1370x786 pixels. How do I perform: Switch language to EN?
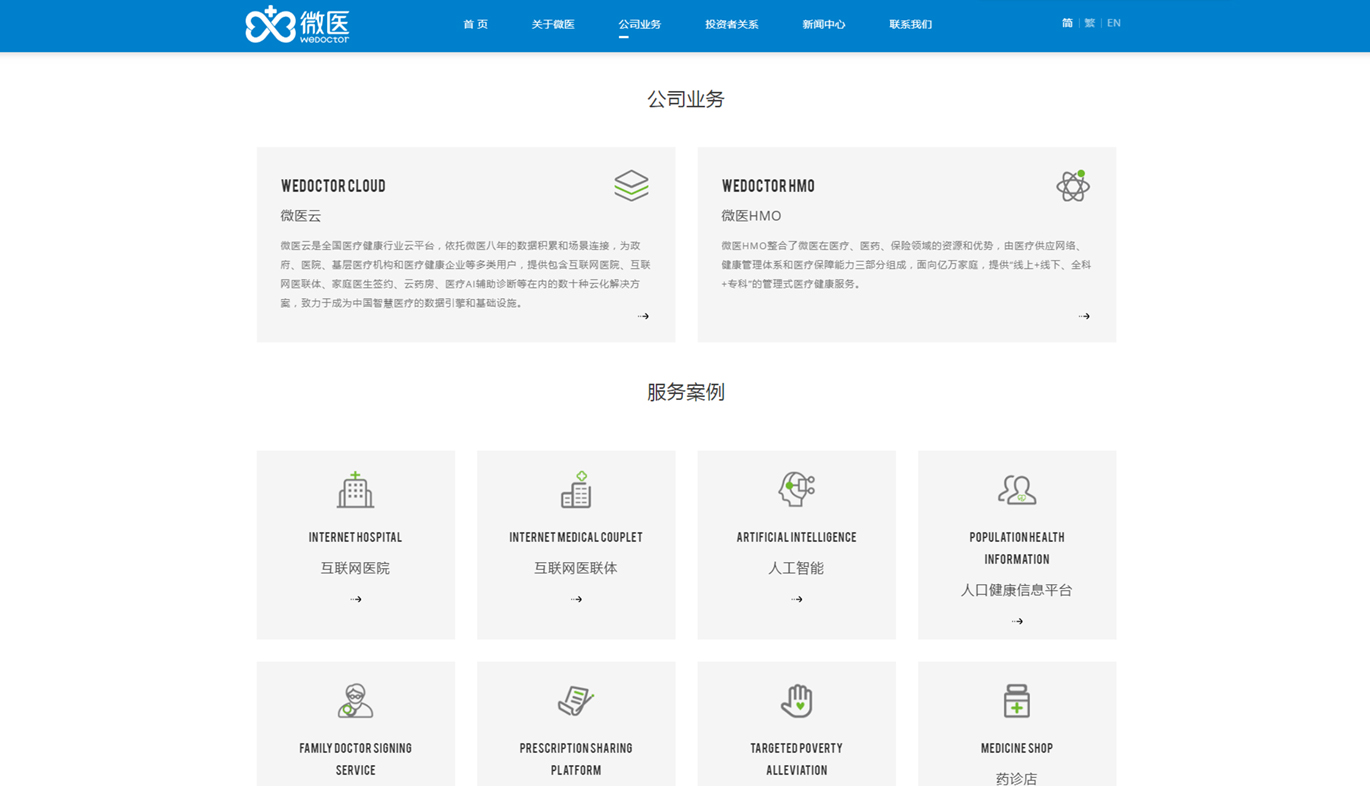[x=1113, y=23]
